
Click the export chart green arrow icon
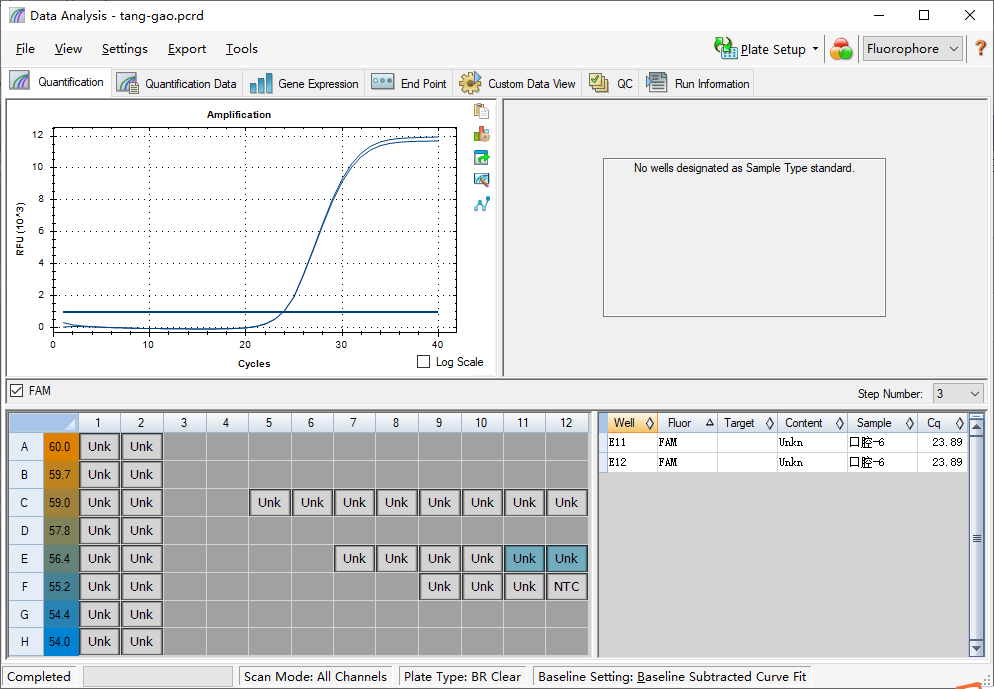pyautogui.click(x=481, y=157)
